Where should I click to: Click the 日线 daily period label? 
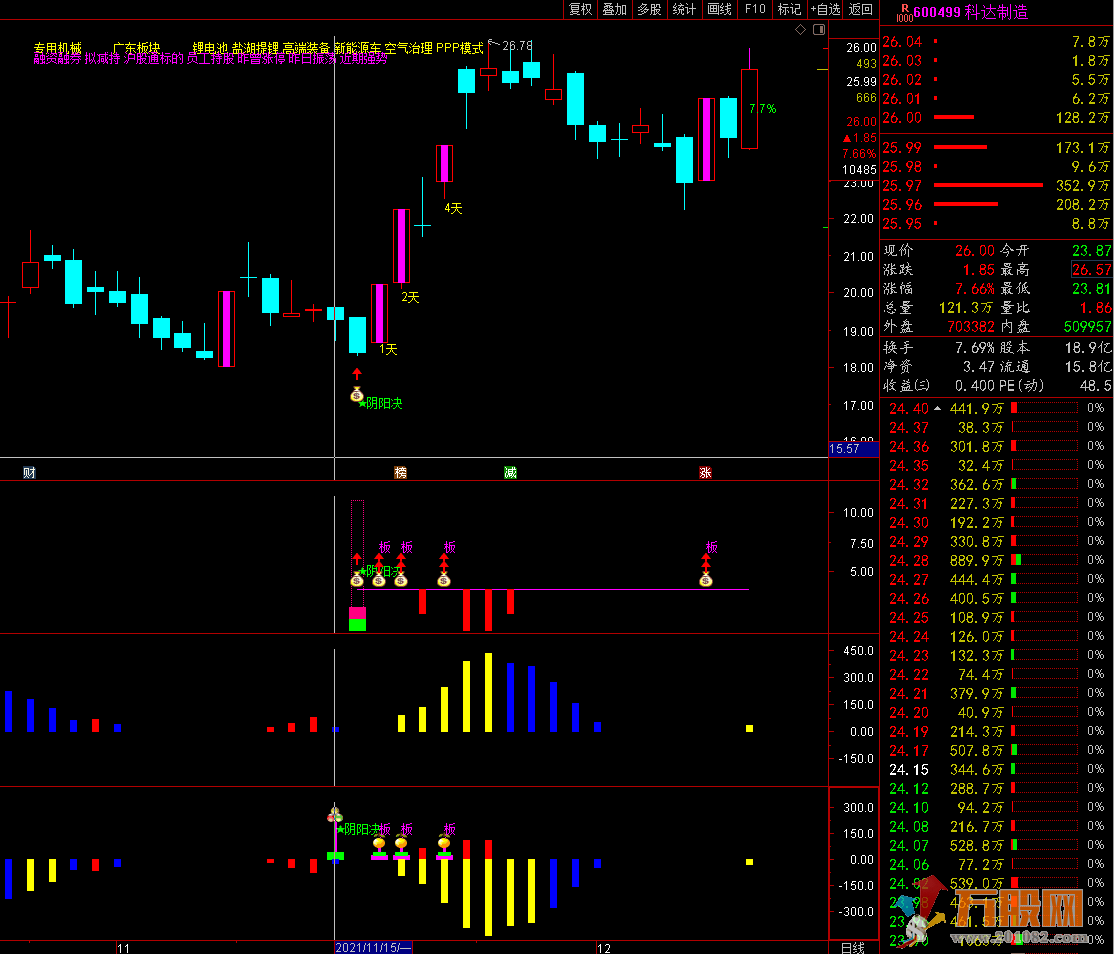coord(853,948)
